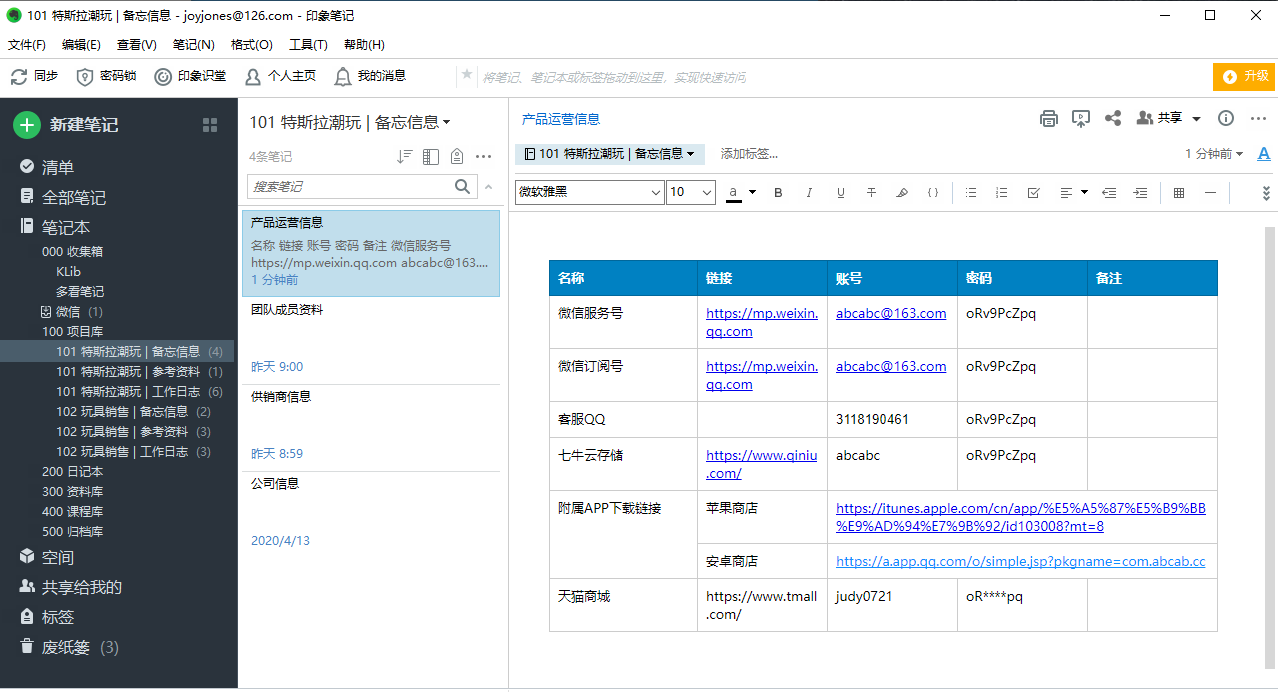Select 全部笔记 in the sidebar
Image resolution: width=1278 pixels, height=692 pixels.
click(x=74, y=198)
